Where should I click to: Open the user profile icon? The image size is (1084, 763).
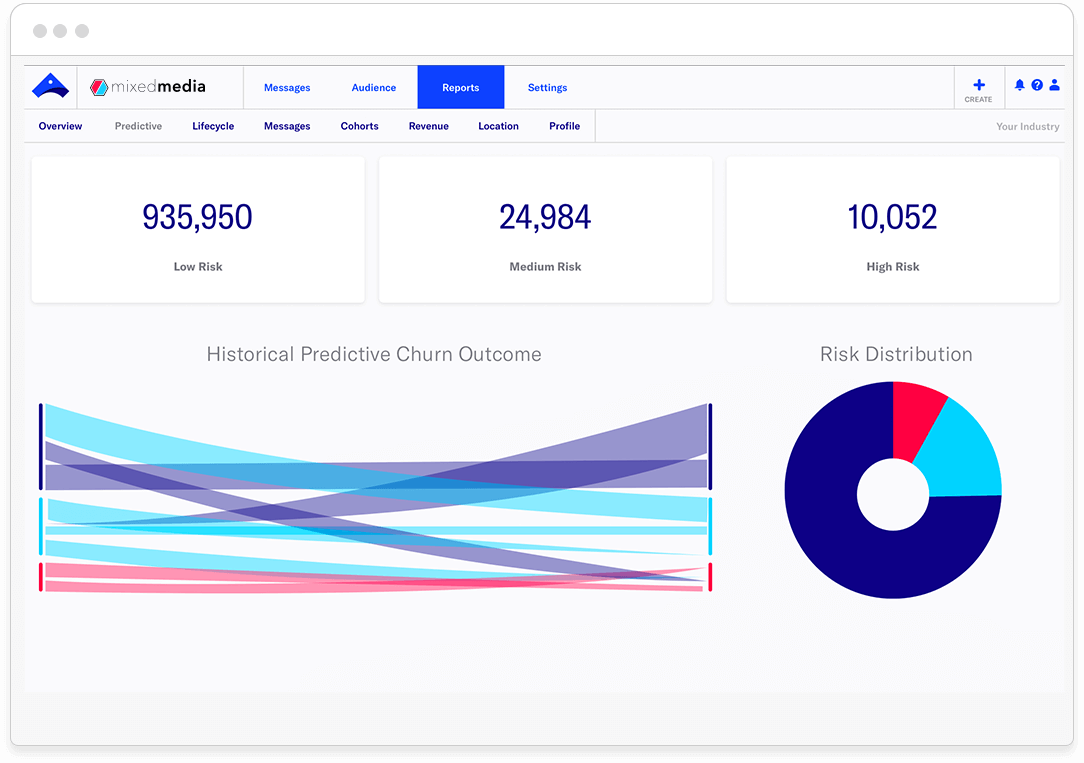(1054, 86)
